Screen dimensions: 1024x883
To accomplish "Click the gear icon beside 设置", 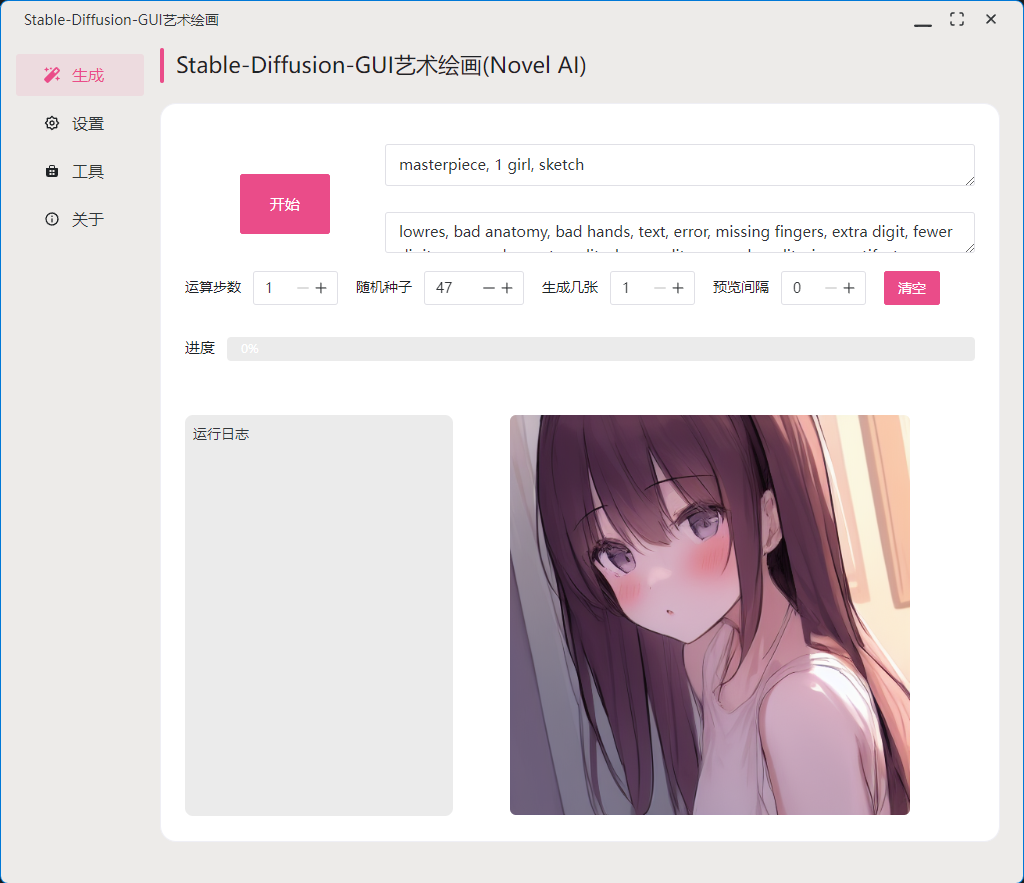I will (52, 123).
